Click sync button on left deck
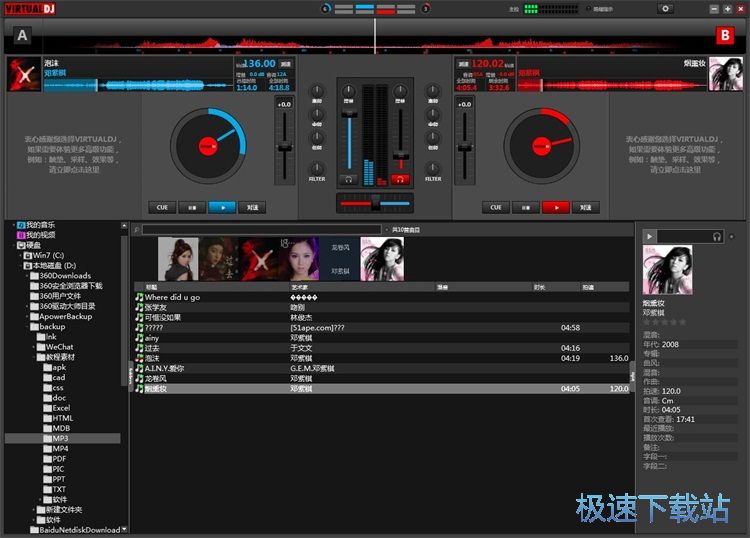Image resolution: width=750 pixels, height=538 pixels. (x=252, y=208)
